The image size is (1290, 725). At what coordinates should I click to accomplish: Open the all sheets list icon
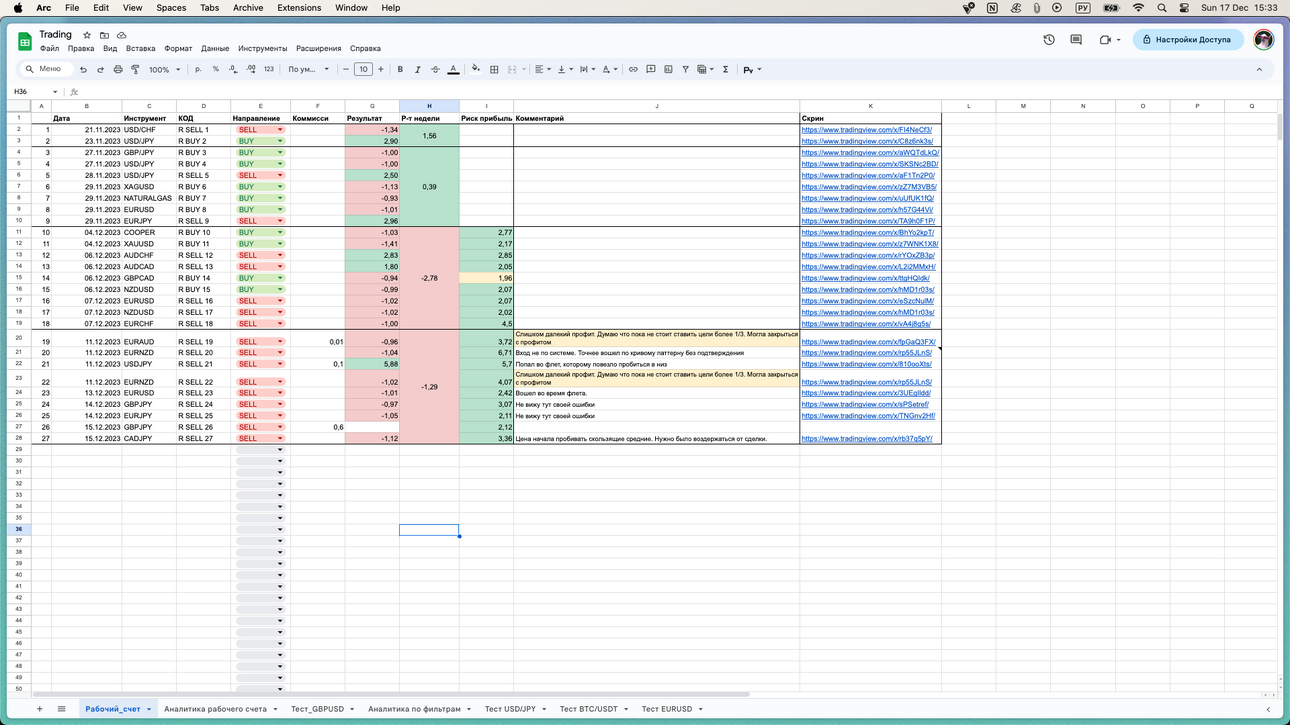coord(61,709)
